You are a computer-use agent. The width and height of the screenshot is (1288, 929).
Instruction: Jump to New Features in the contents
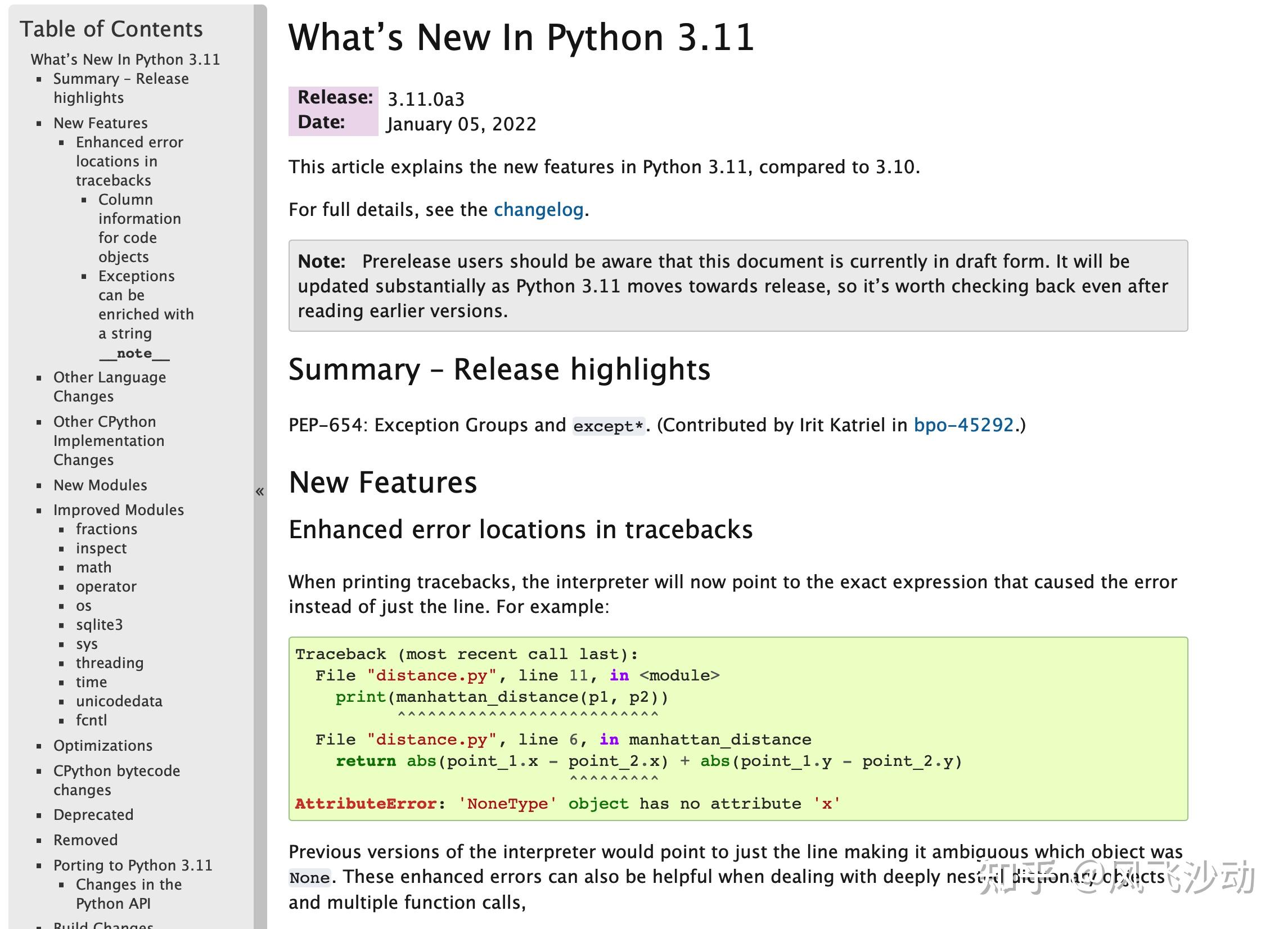click(x=100, y=123)
